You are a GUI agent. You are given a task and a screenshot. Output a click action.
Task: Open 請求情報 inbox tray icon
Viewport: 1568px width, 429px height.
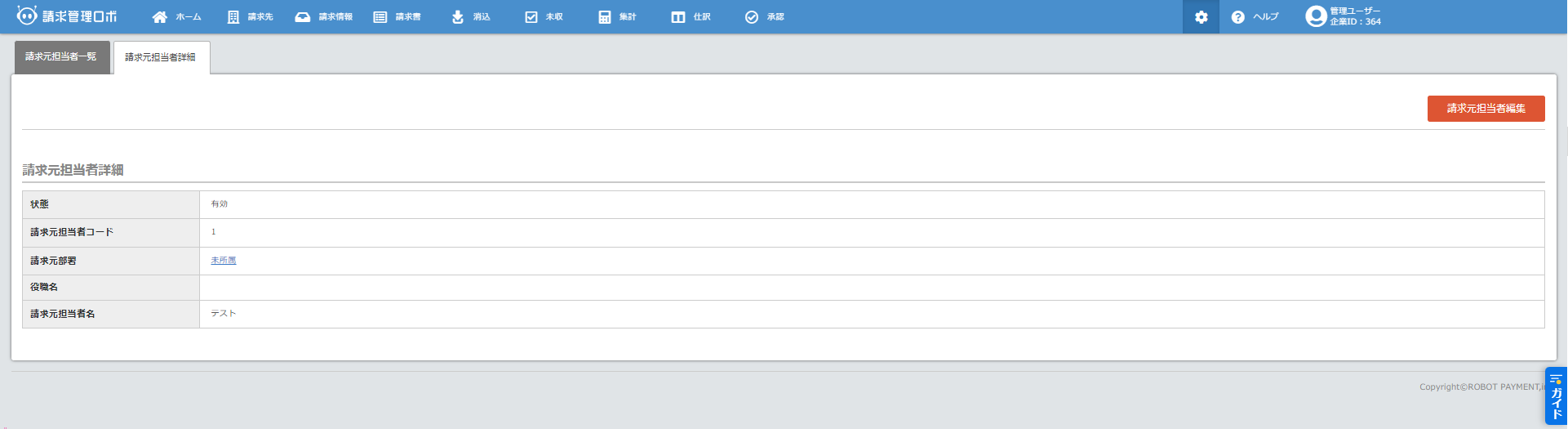[303, 17]
